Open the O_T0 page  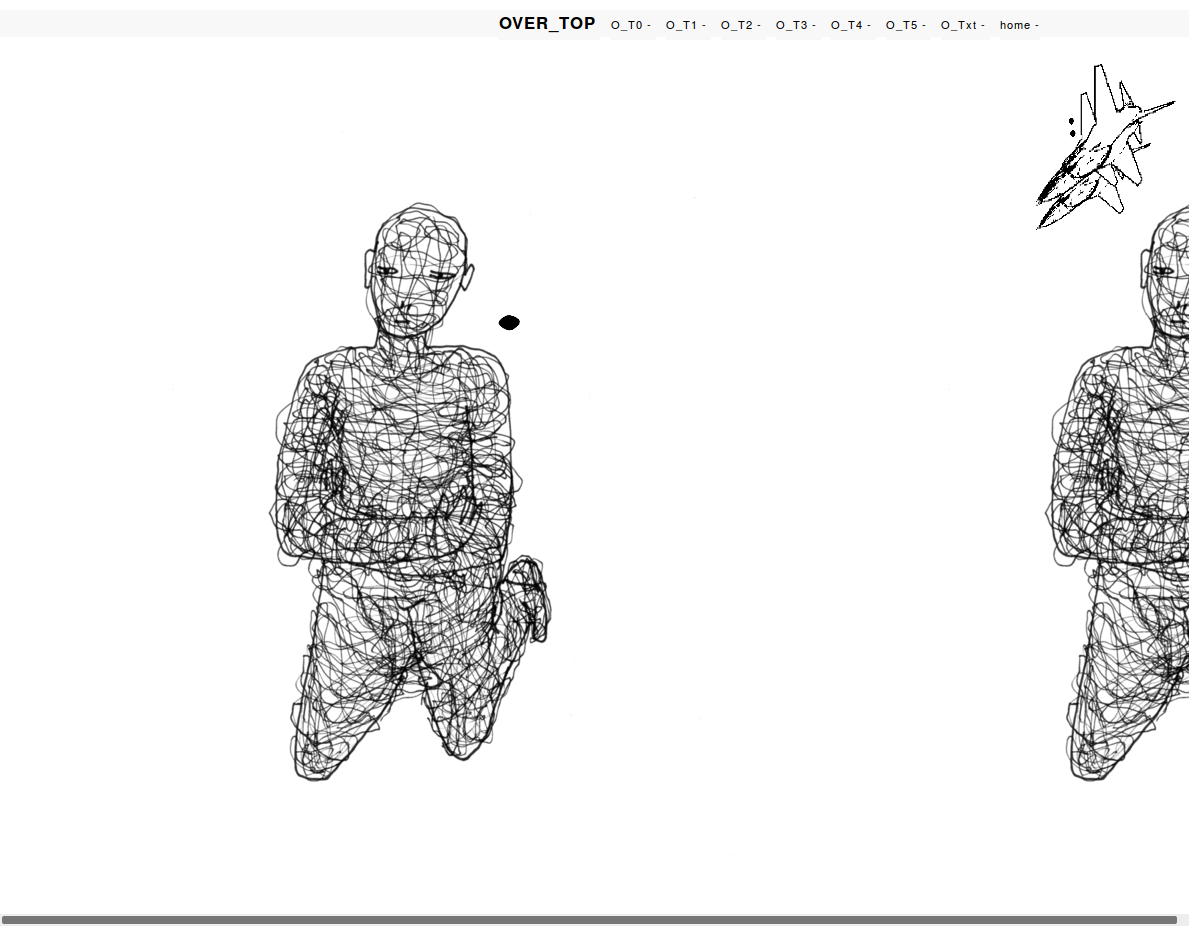[627, 25]
